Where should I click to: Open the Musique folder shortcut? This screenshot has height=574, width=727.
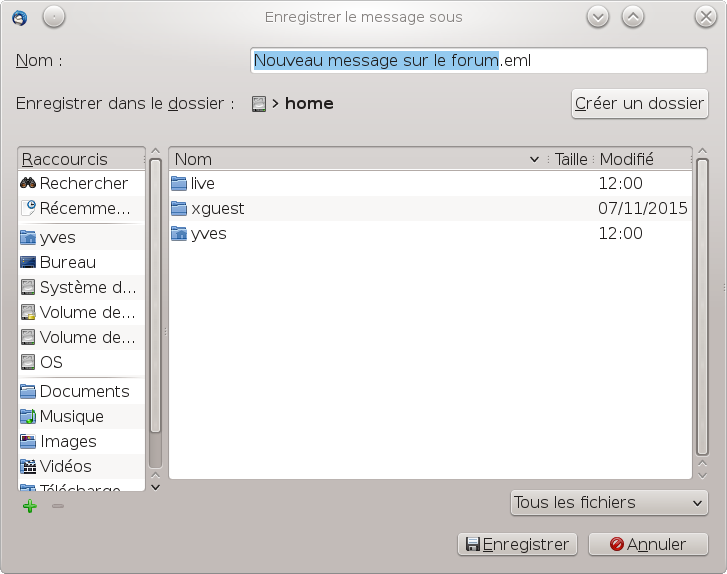pyautogui.click(x=71, y=416)
